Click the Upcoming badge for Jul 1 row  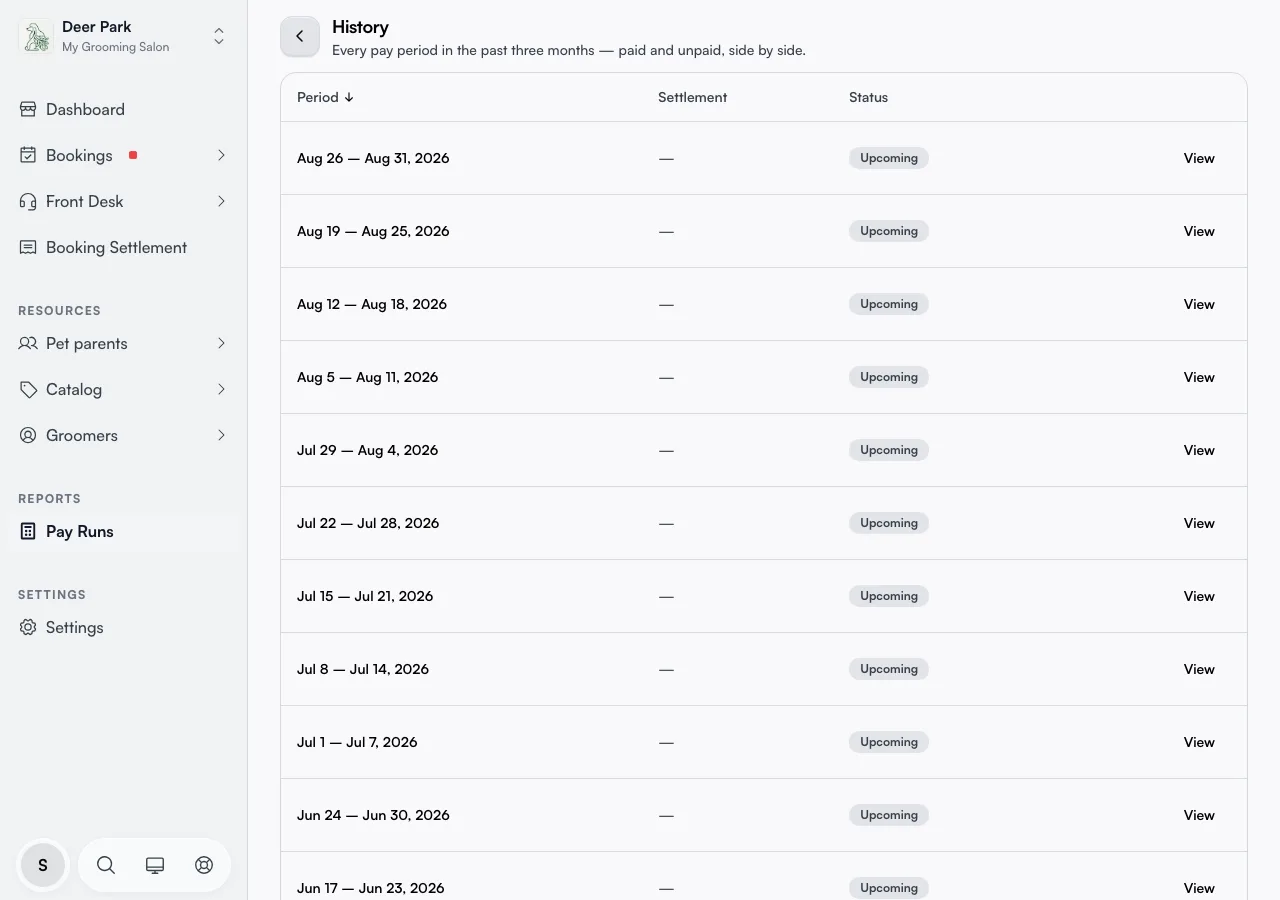[889, 742]
